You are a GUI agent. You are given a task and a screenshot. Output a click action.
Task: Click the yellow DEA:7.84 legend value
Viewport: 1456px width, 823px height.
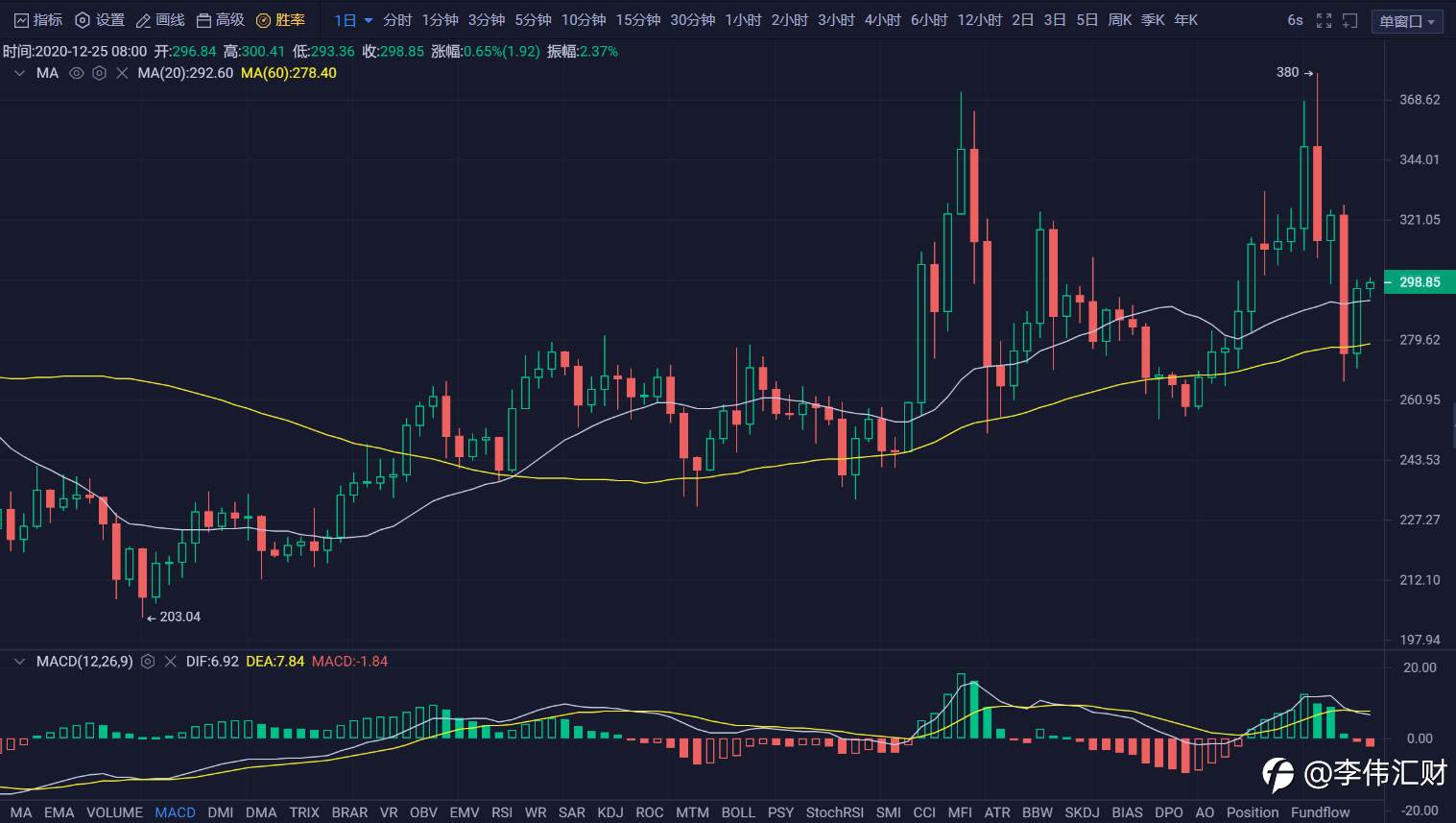click(x=275, y=662)
